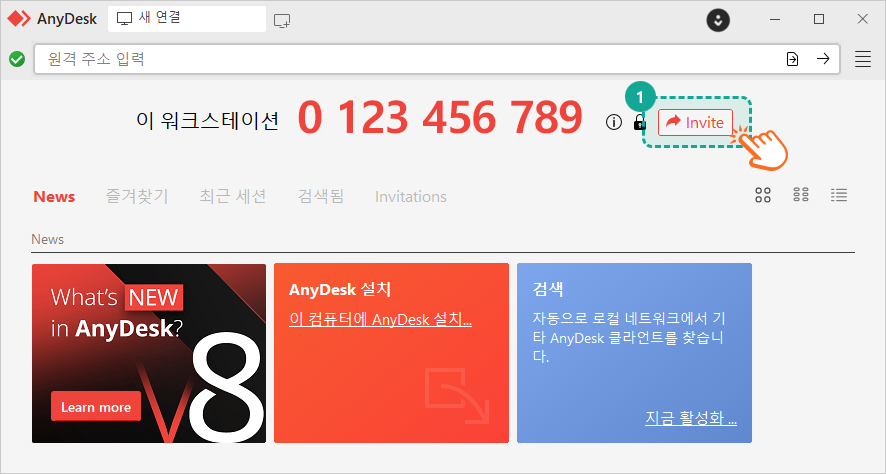The height and width of the screenshot is (474, 886).
Task: Open the 최근 세션 tab
Action: tap(232, 196)
